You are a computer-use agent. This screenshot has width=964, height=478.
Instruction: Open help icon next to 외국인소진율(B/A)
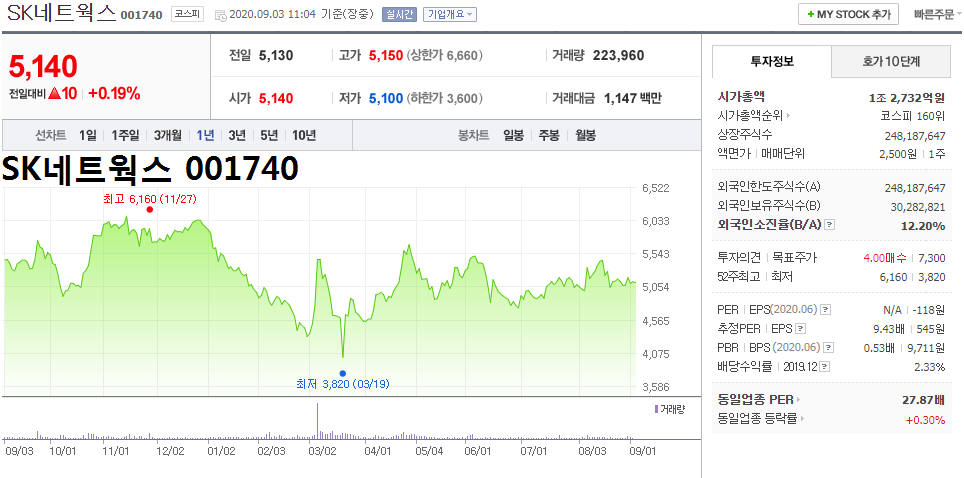tap(829, 225)
